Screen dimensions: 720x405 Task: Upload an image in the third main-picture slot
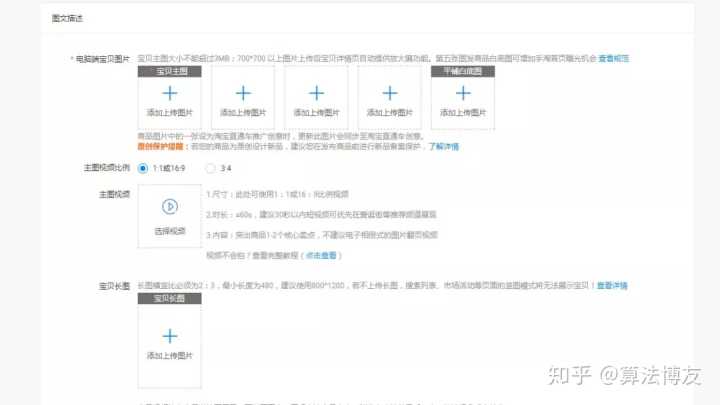[316, 97]
